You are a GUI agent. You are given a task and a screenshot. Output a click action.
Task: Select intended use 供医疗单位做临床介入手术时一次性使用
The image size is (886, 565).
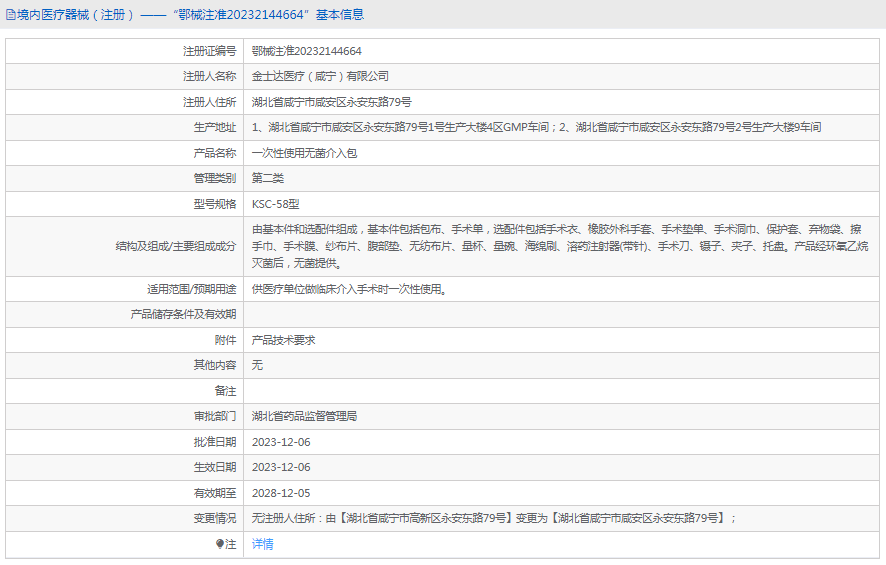point(349,289)
